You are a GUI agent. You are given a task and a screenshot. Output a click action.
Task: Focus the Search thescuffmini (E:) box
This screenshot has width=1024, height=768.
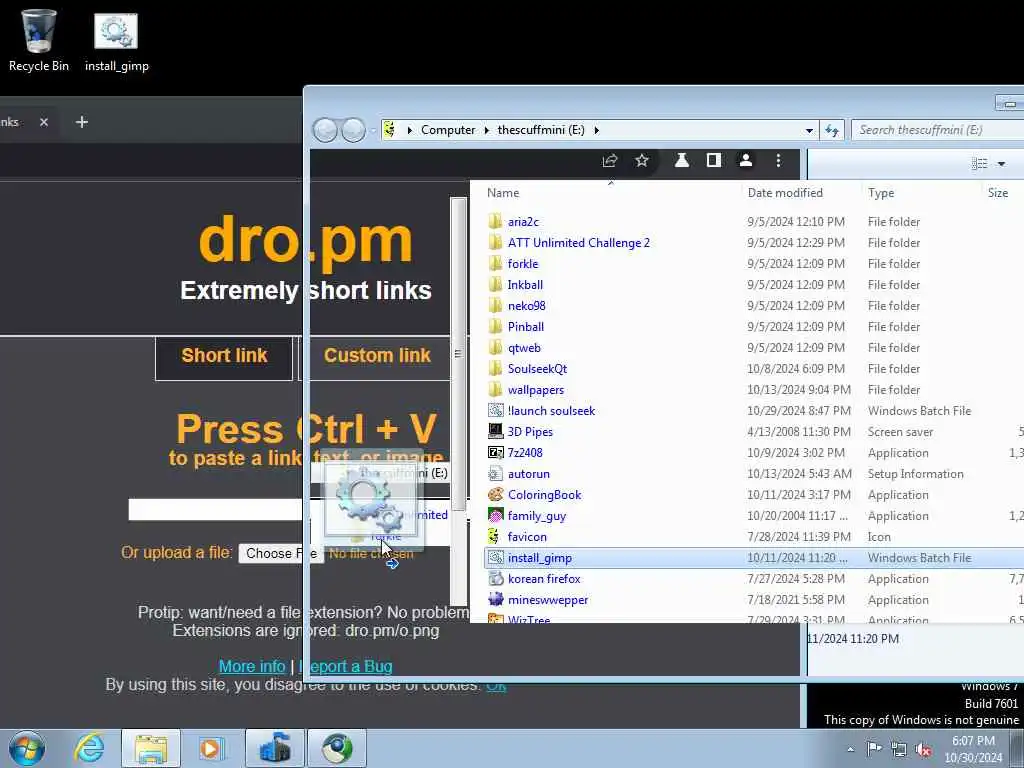pyautogui.click(x=938, y=130)
